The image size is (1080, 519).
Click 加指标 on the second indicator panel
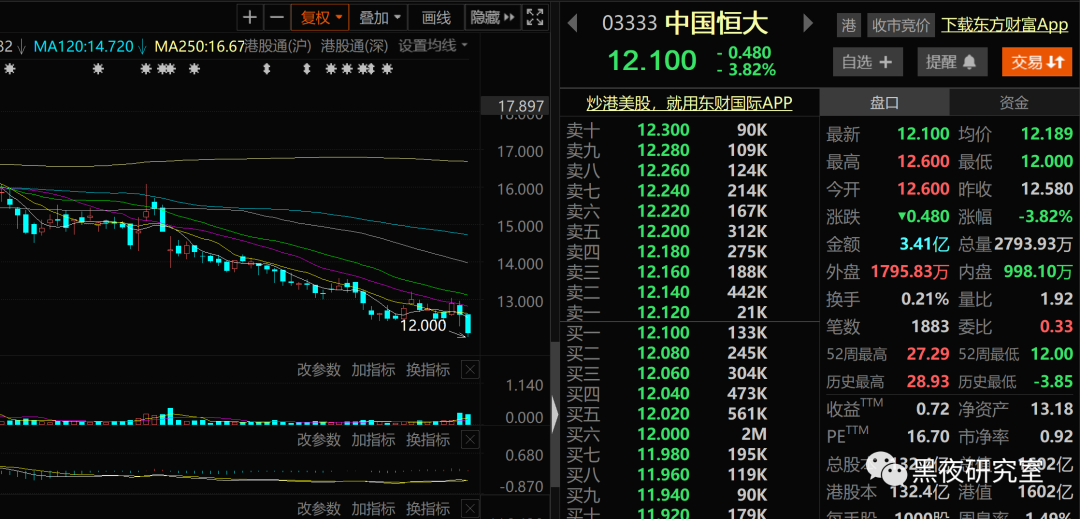click(x=373, y=439)
